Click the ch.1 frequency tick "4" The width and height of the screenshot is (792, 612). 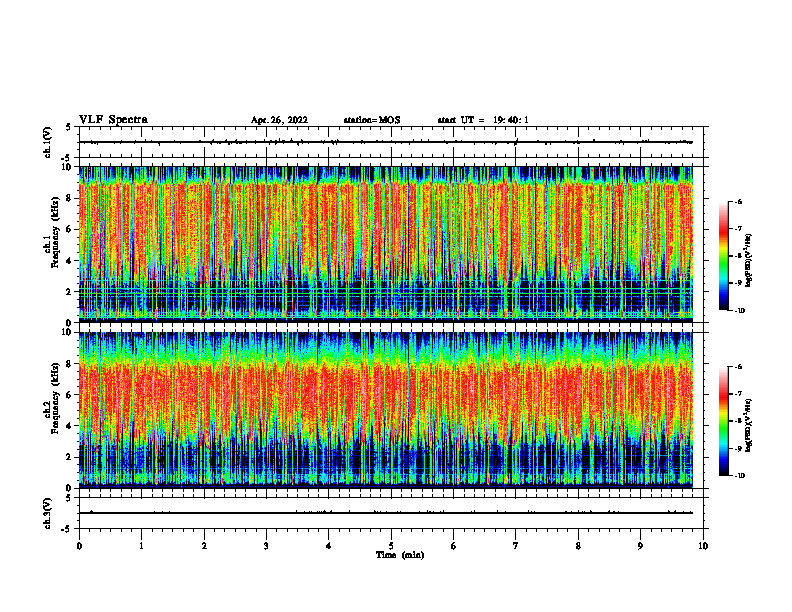[x=70, y=261]
